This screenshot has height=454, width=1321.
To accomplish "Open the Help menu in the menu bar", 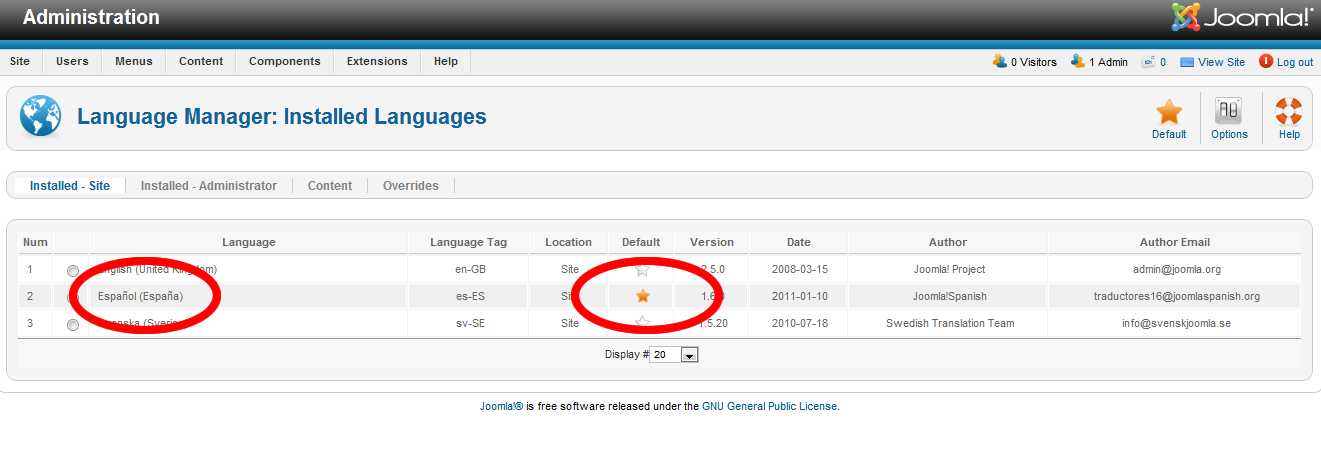I will [x=446, y=61].
